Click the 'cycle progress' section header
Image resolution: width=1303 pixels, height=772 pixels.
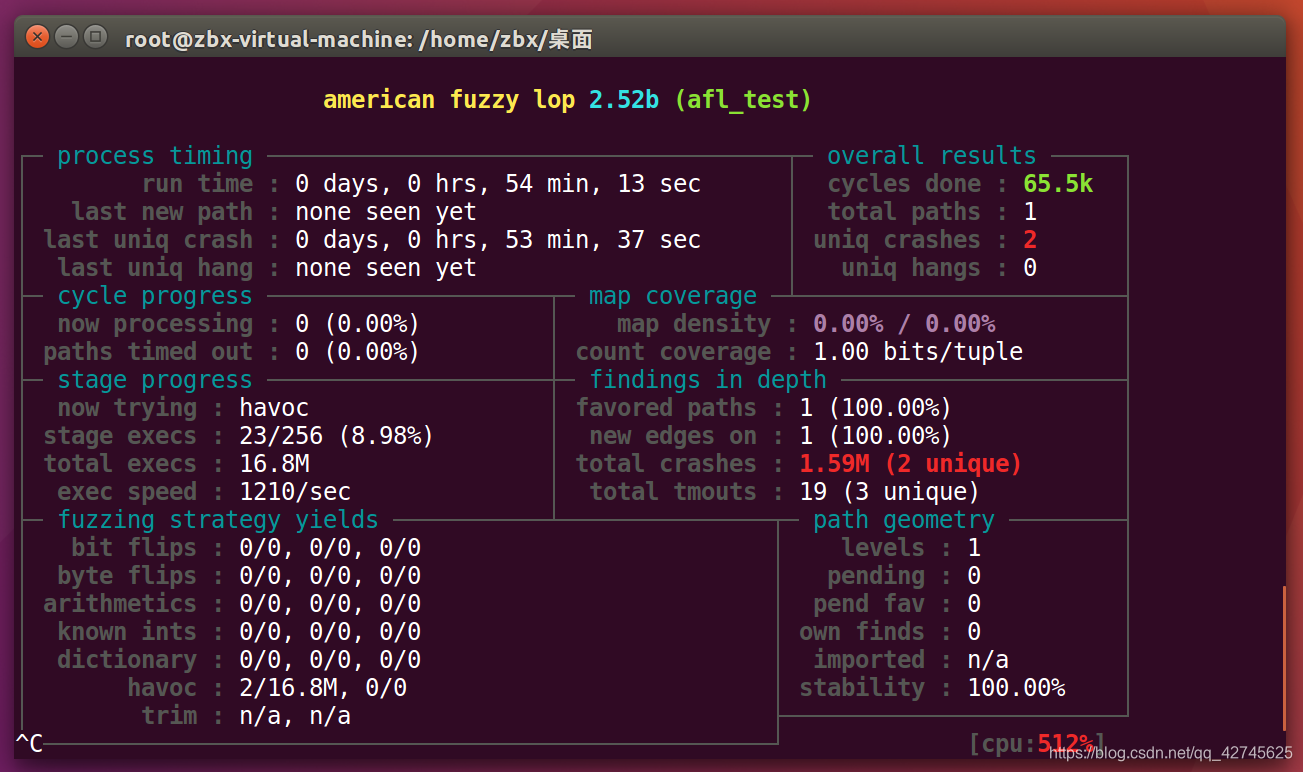click(x=155, y=296)
